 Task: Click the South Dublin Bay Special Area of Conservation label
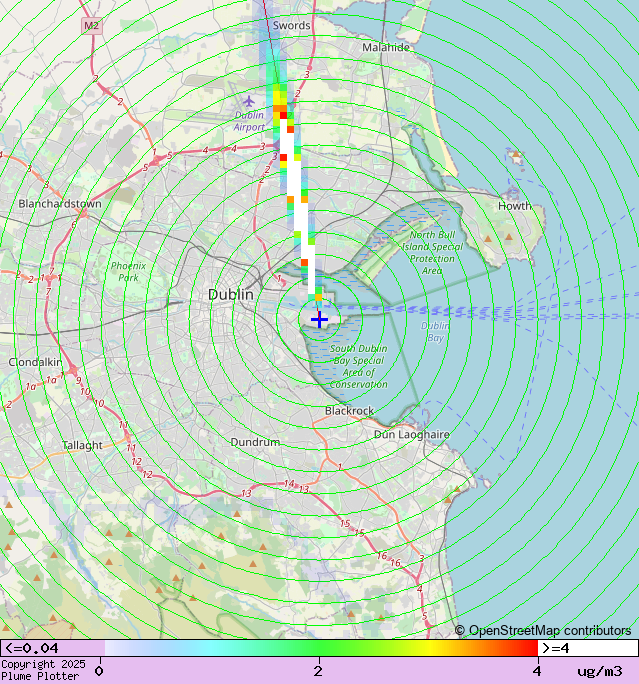tap(359, 366)
